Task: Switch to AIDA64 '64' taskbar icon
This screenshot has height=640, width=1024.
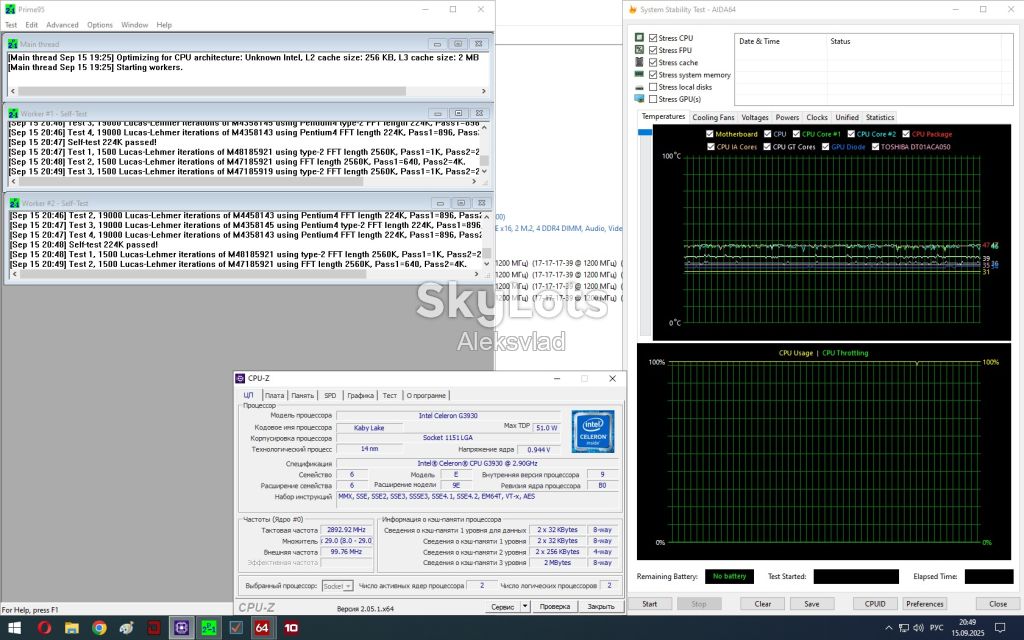Action: point(262,628)
